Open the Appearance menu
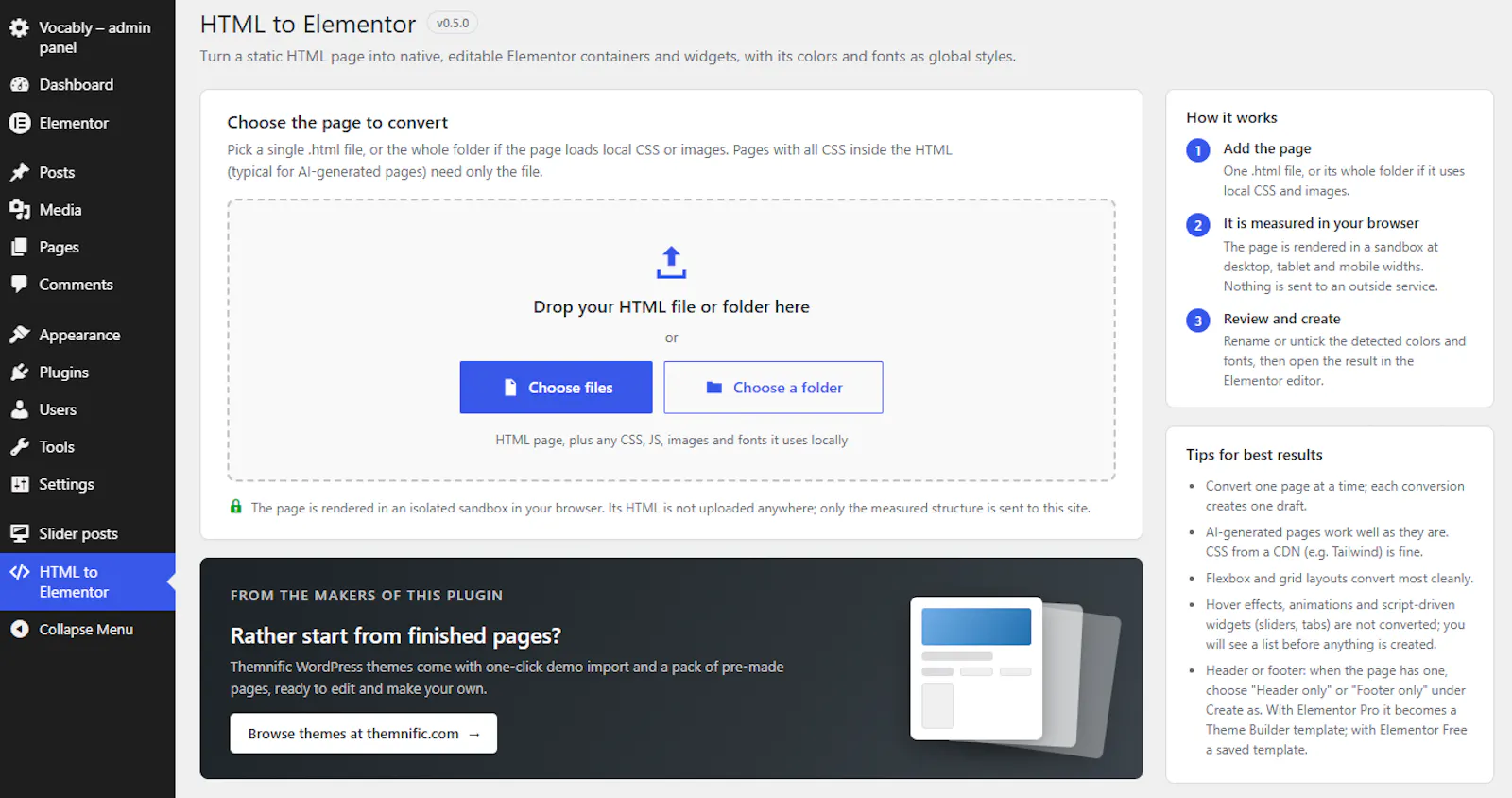The image size is (1512, 798). 88,335
